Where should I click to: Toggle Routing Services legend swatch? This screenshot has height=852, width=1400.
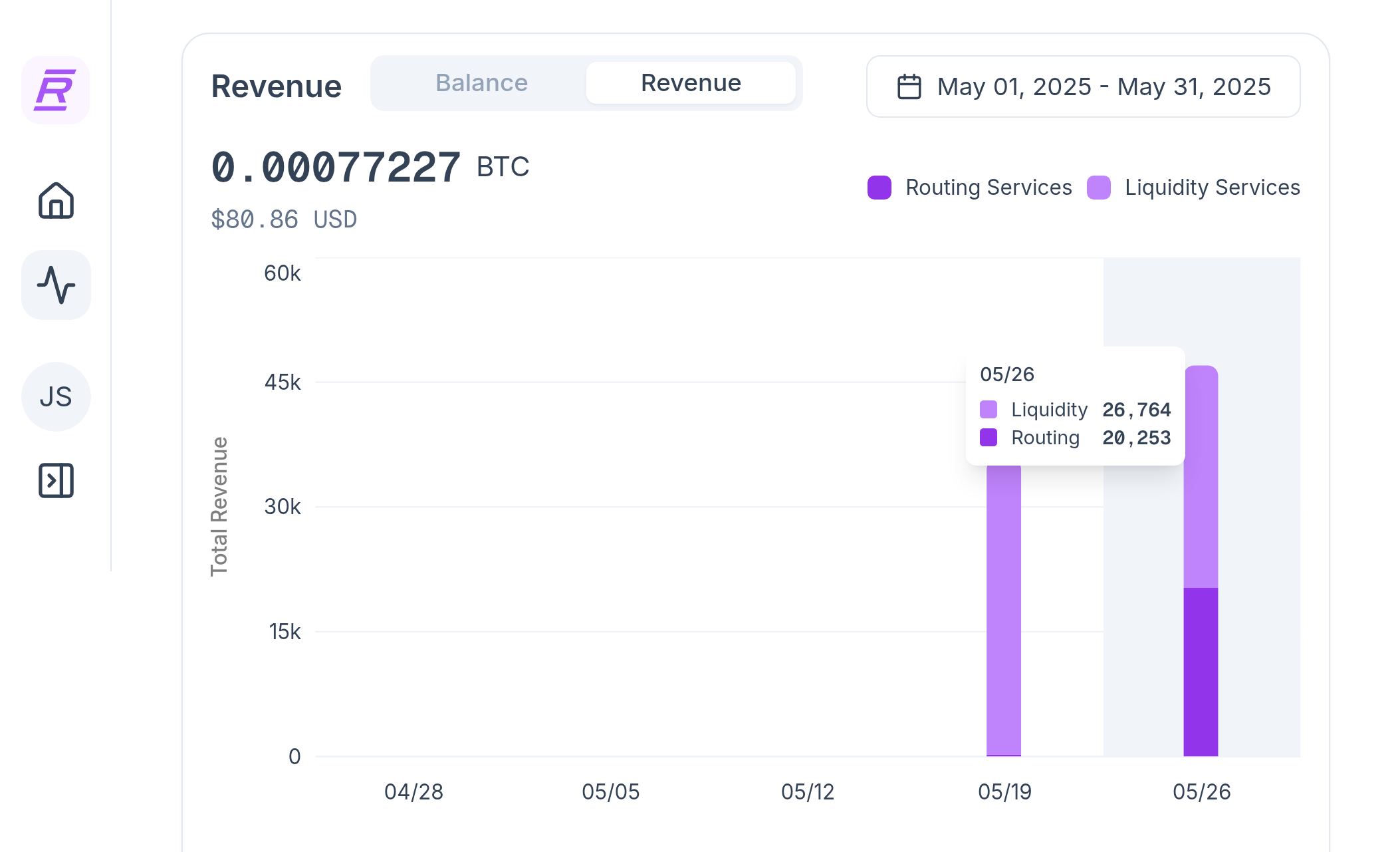(879, 188)
